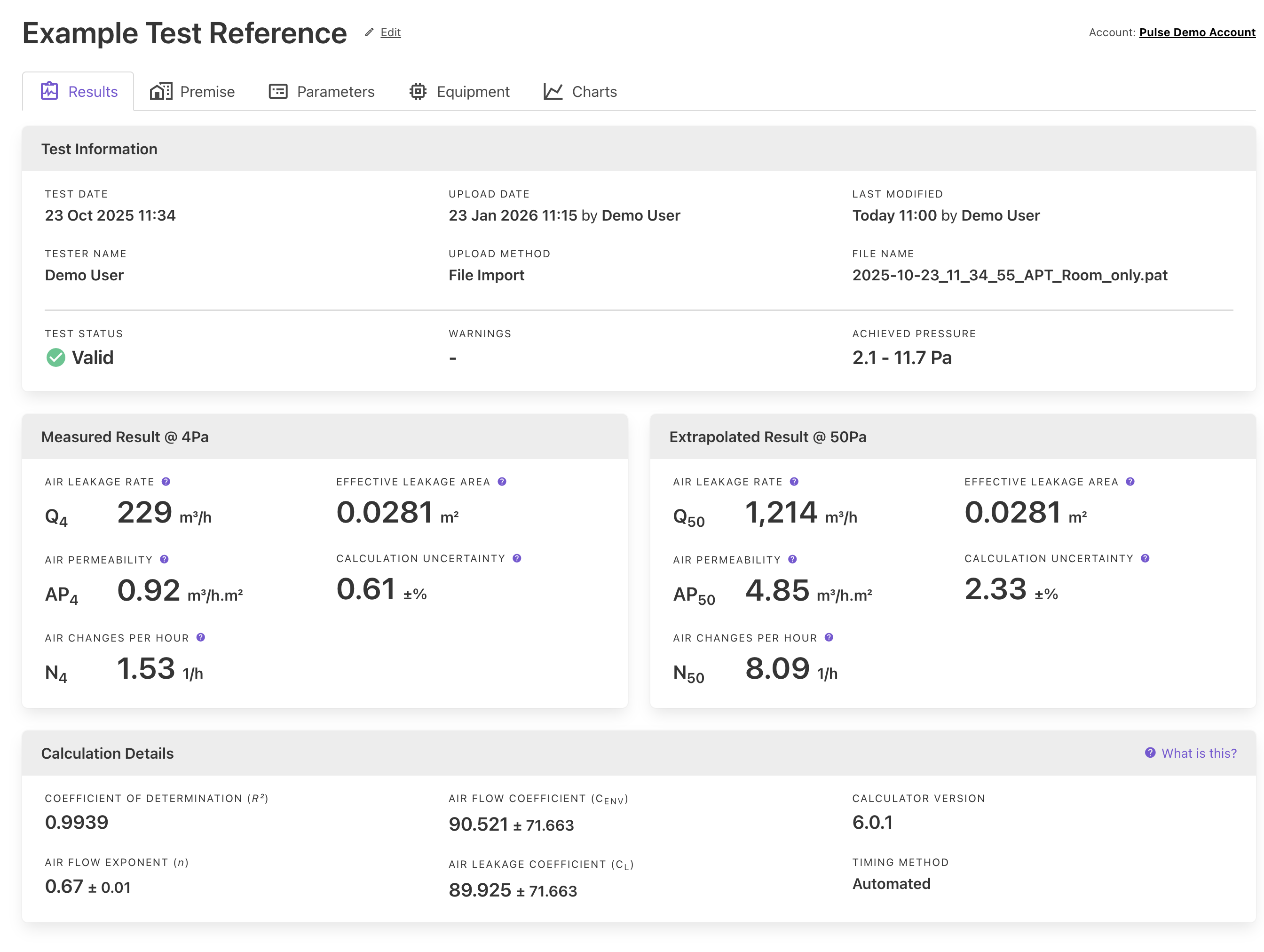Viewport: 1264px width, 952px height.
Task: Click help icon beside 50Pa Air Changes Per Hour
Action: coord(829,637)
